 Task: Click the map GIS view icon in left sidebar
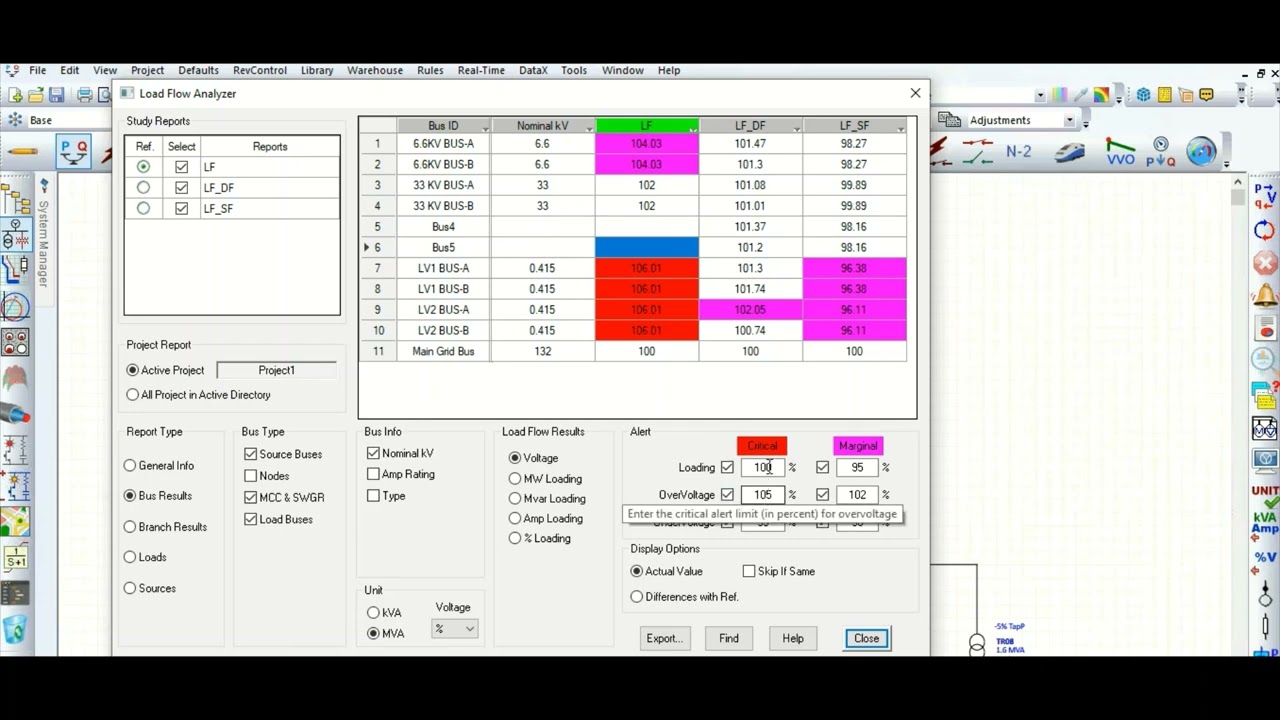15,522
